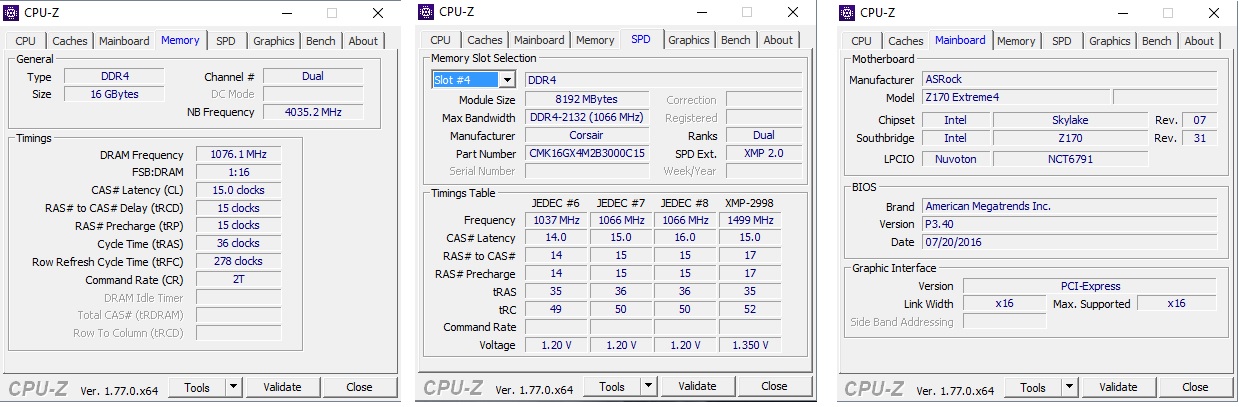Click Tools button in Mainboard window
The width and height of the screenshot is (1241, 407).
tap(1033, 387)
